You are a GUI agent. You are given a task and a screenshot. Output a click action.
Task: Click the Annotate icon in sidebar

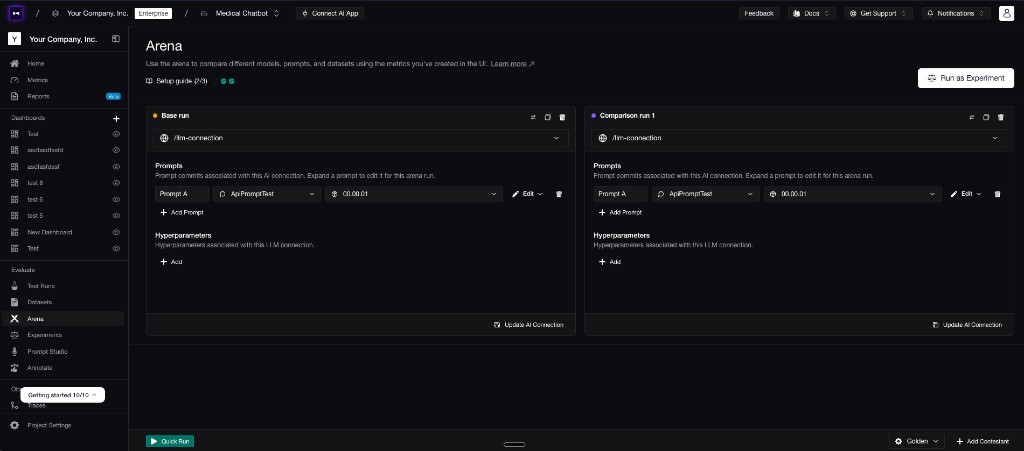[14, 367]
